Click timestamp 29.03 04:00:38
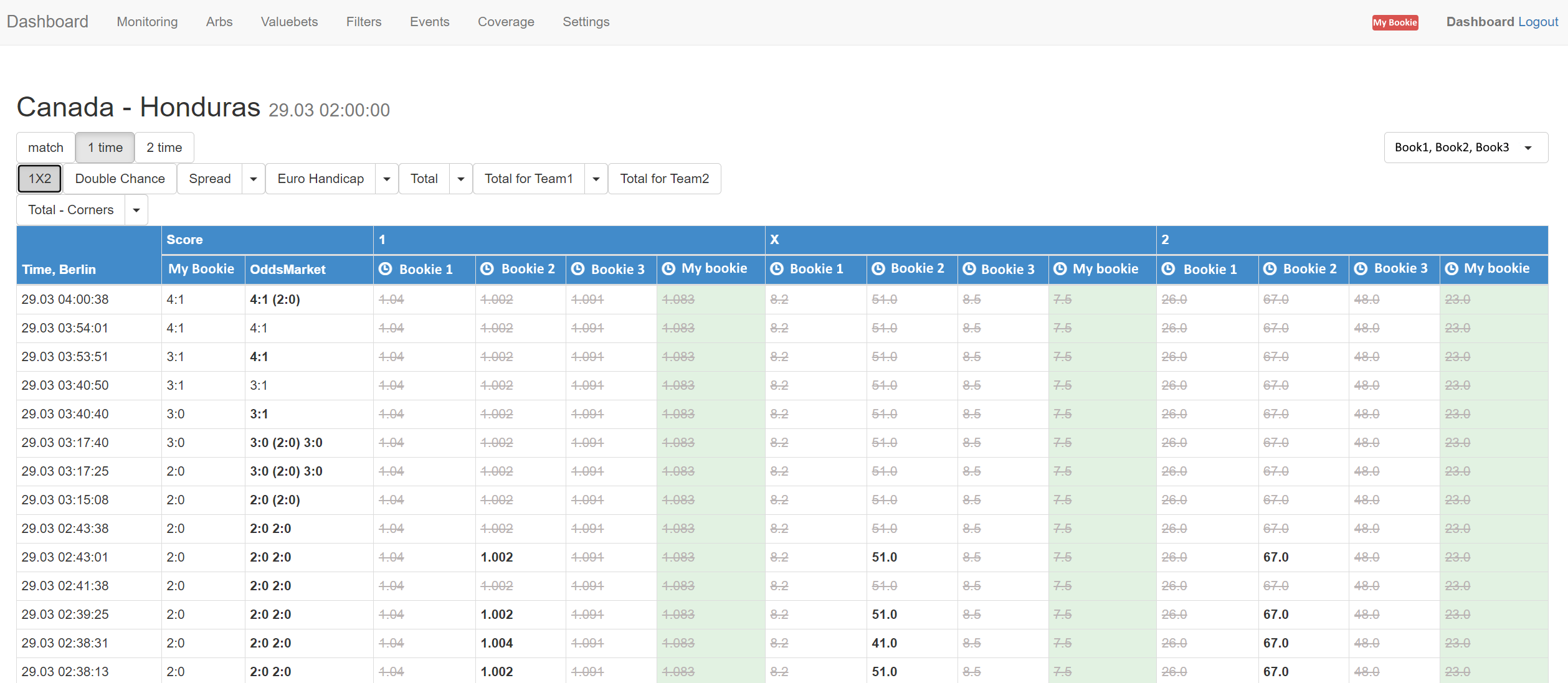Image resolution: width=1568 pixels, height=683 pixels. click(x=65, y=299)
